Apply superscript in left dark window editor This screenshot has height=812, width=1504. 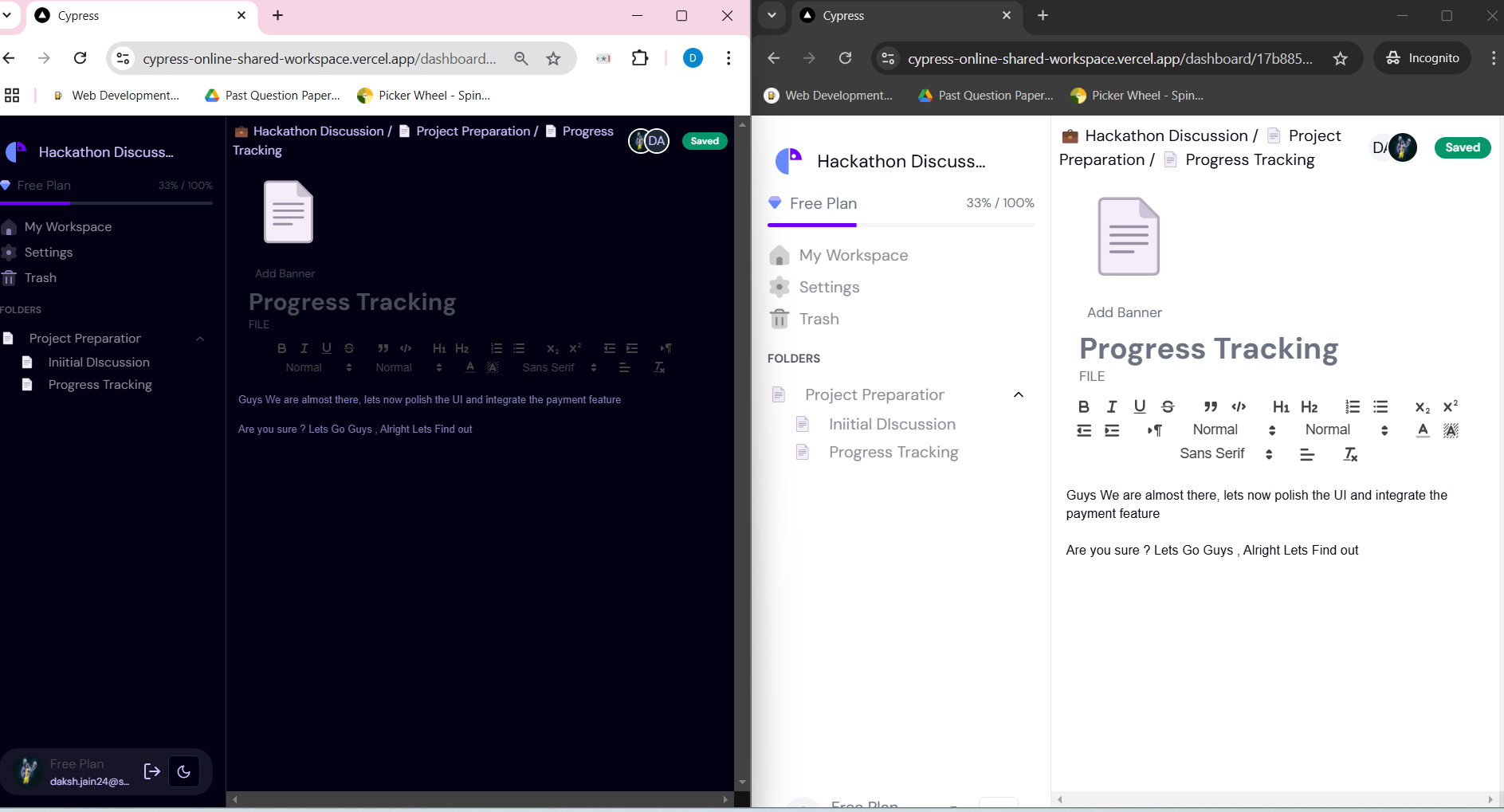(575, 348)
